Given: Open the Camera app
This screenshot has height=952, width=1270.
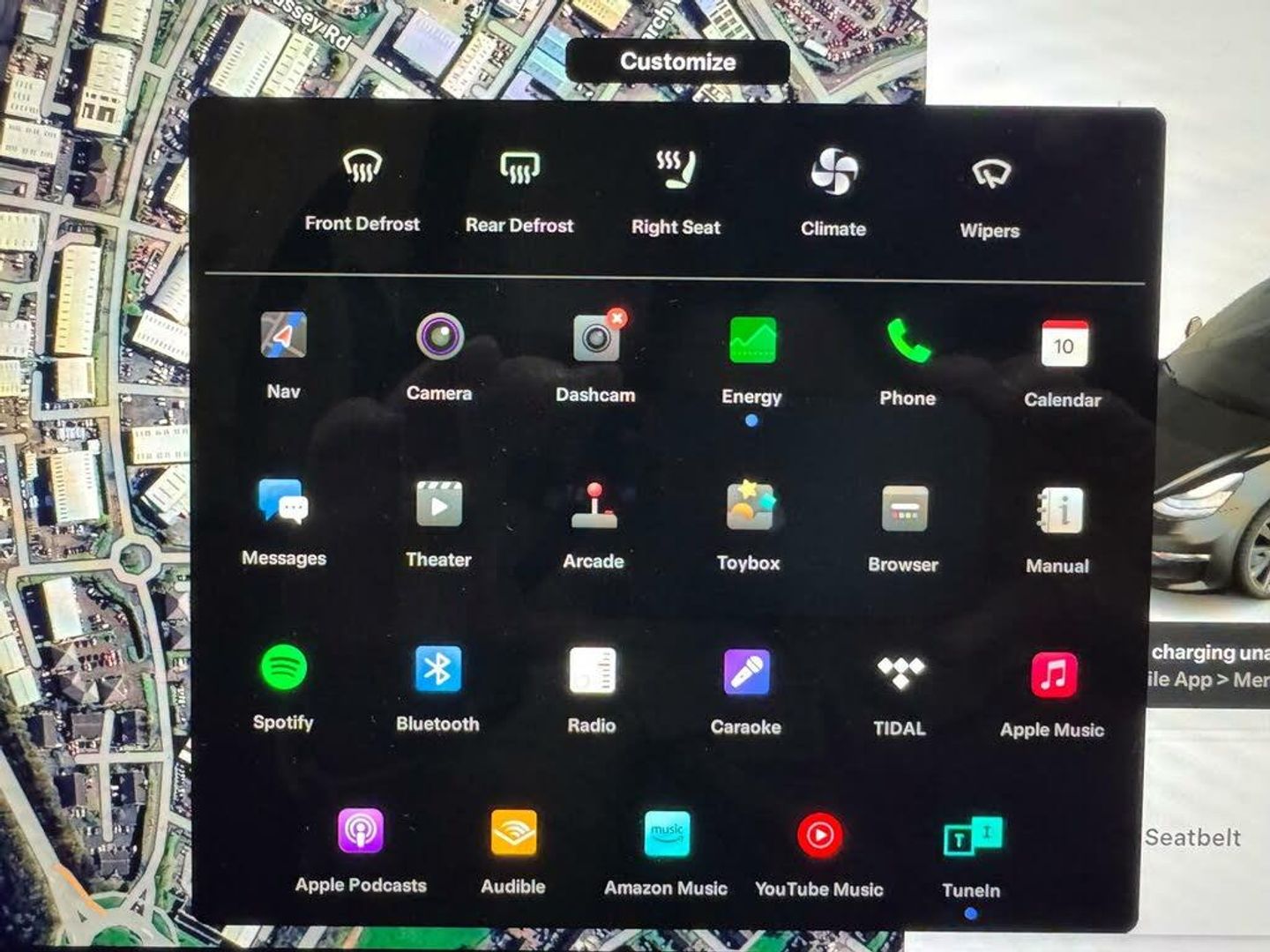Looking at the screenshot, I should click(439, 356).
